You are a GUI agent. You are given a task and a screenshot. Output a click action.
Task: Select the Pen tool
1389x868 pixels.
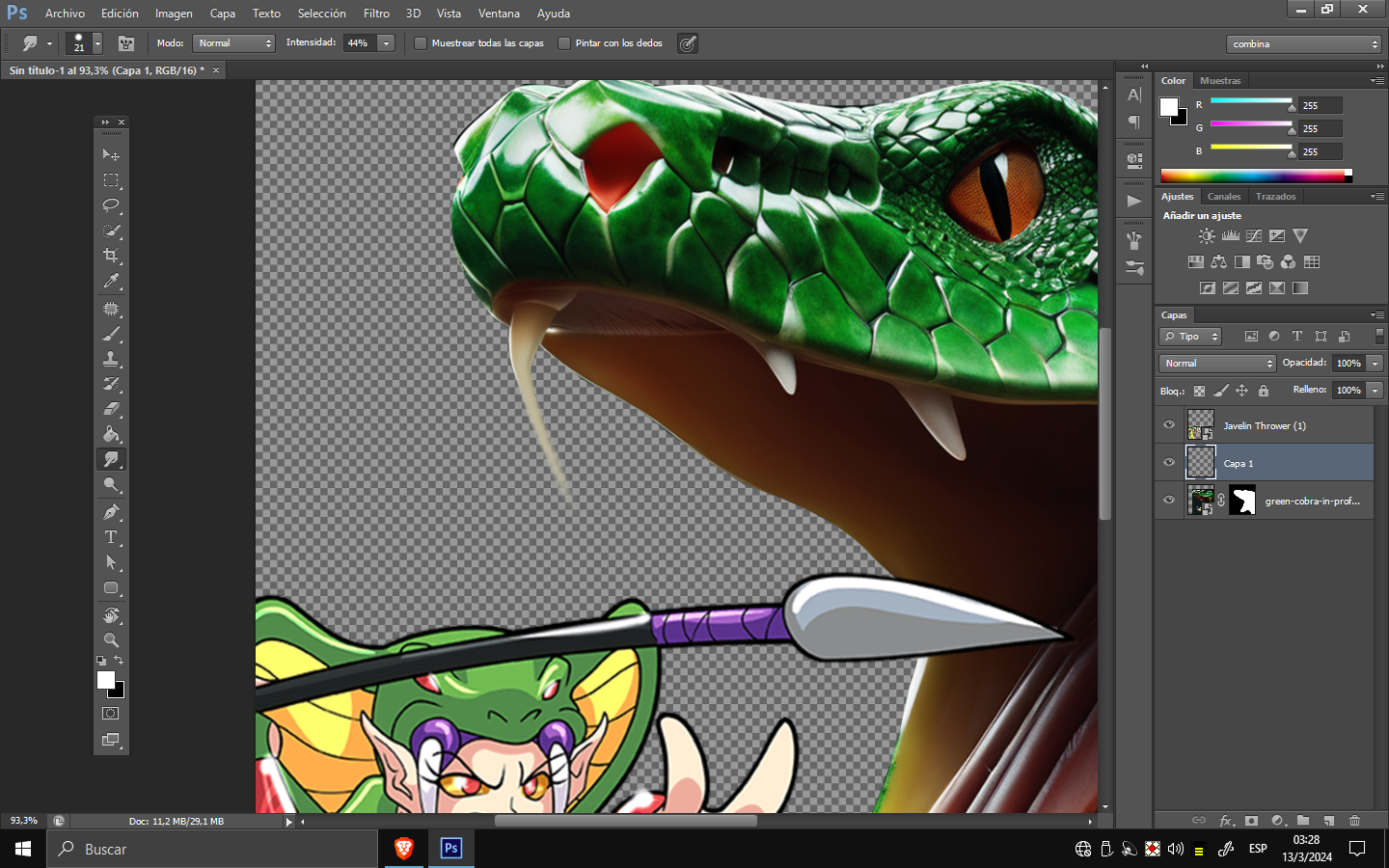coord(111,512)
